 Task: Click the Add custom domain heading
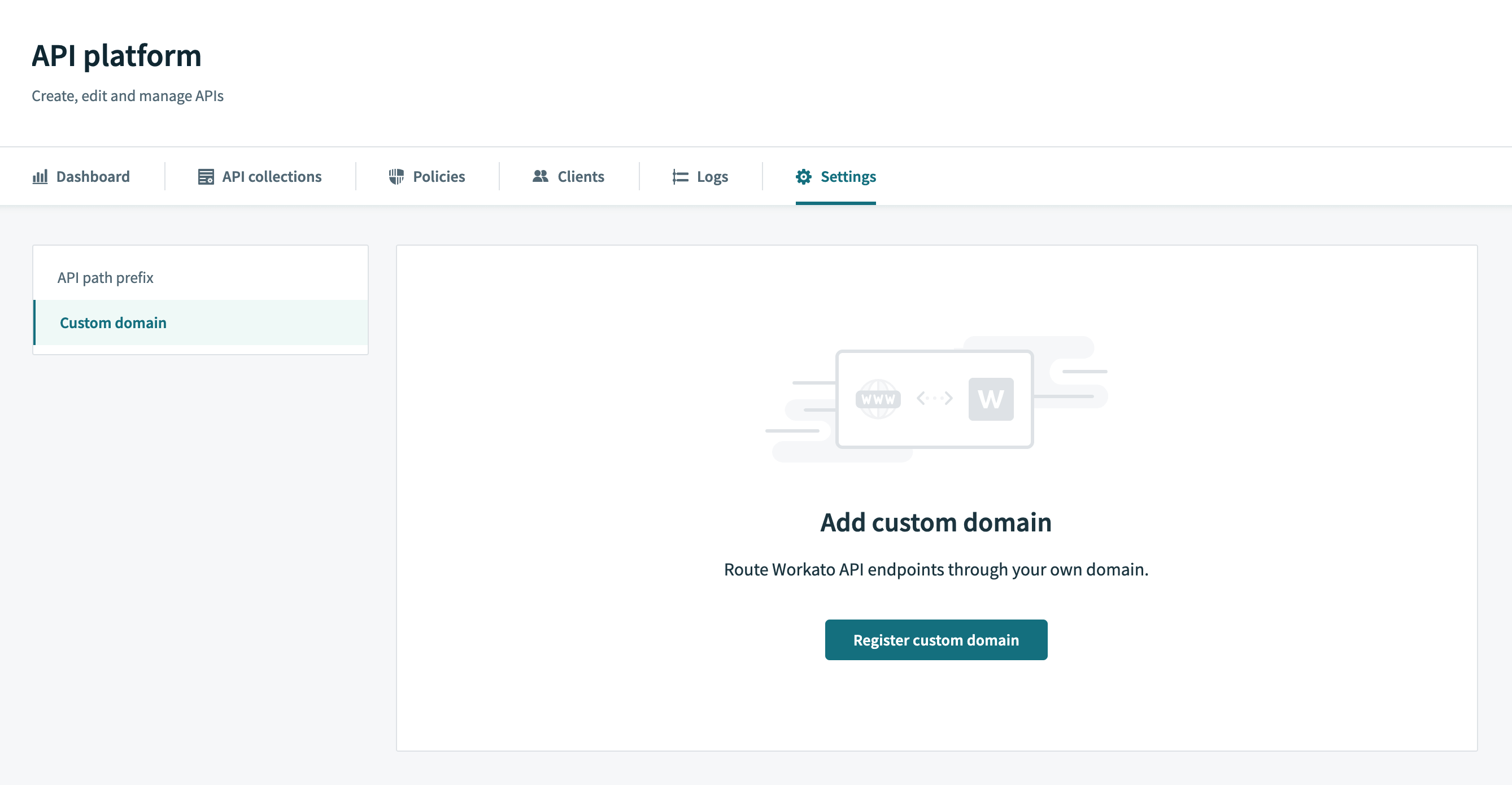point(936,522)
